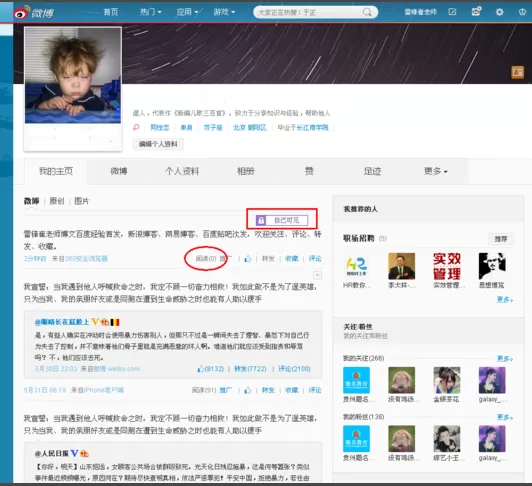The width and height of the screenshot is (532, 486).
Task: Open the 双子座 profile tag link
Action: [213, 128]
